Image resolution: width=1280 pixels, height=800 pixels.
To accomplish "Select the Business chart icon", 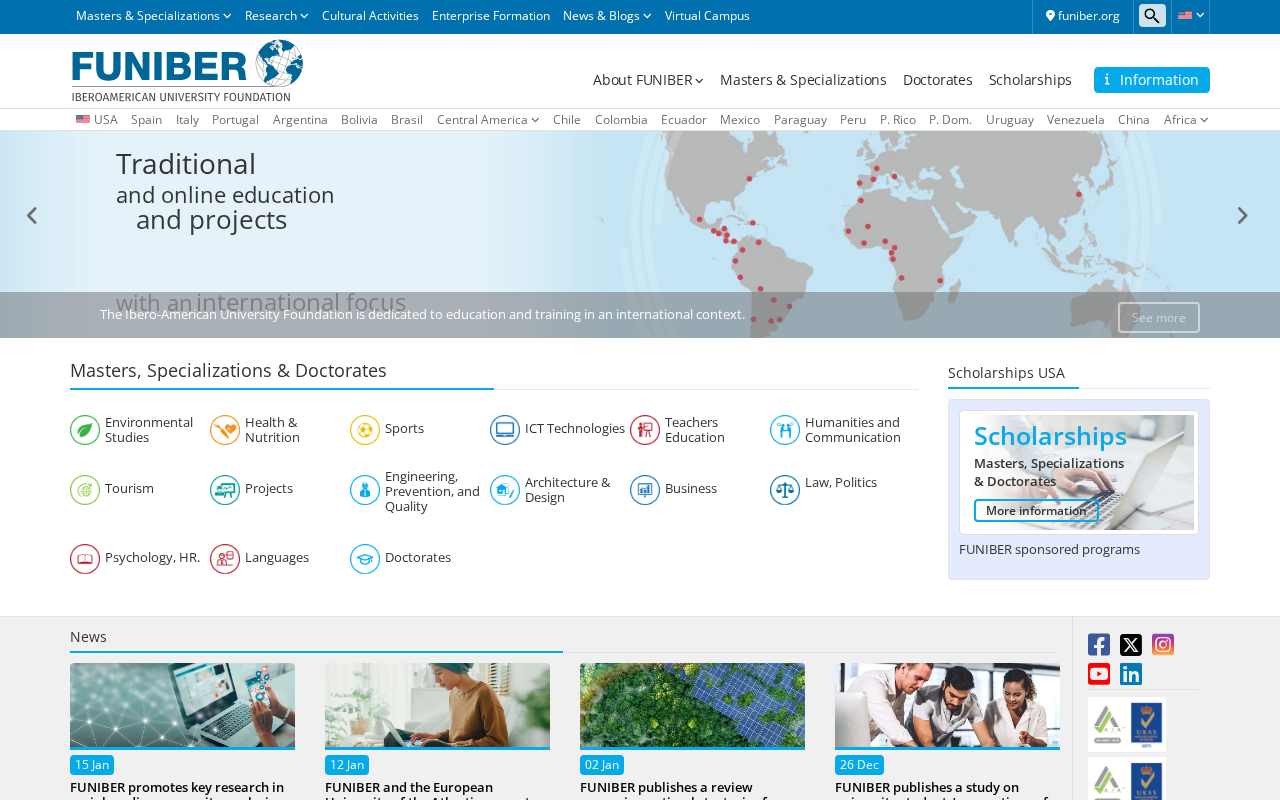I will click(x=645, y=490).
